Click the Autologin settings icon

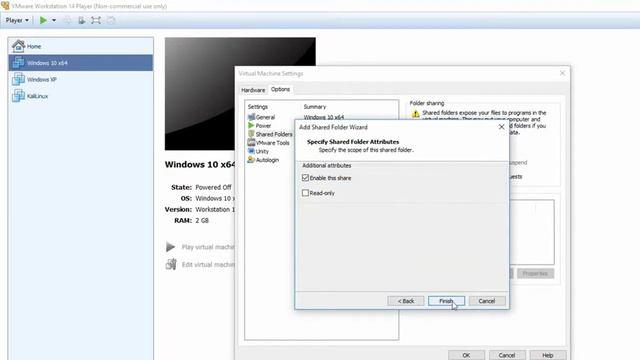tap(251, 160)
